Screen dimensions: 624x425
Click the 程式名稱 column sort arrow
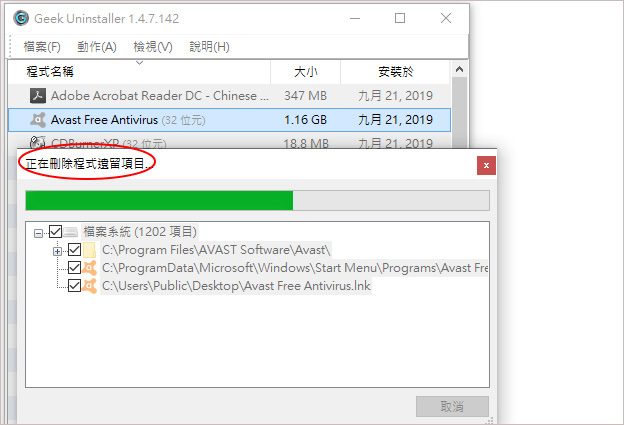[x=139, y=63]
